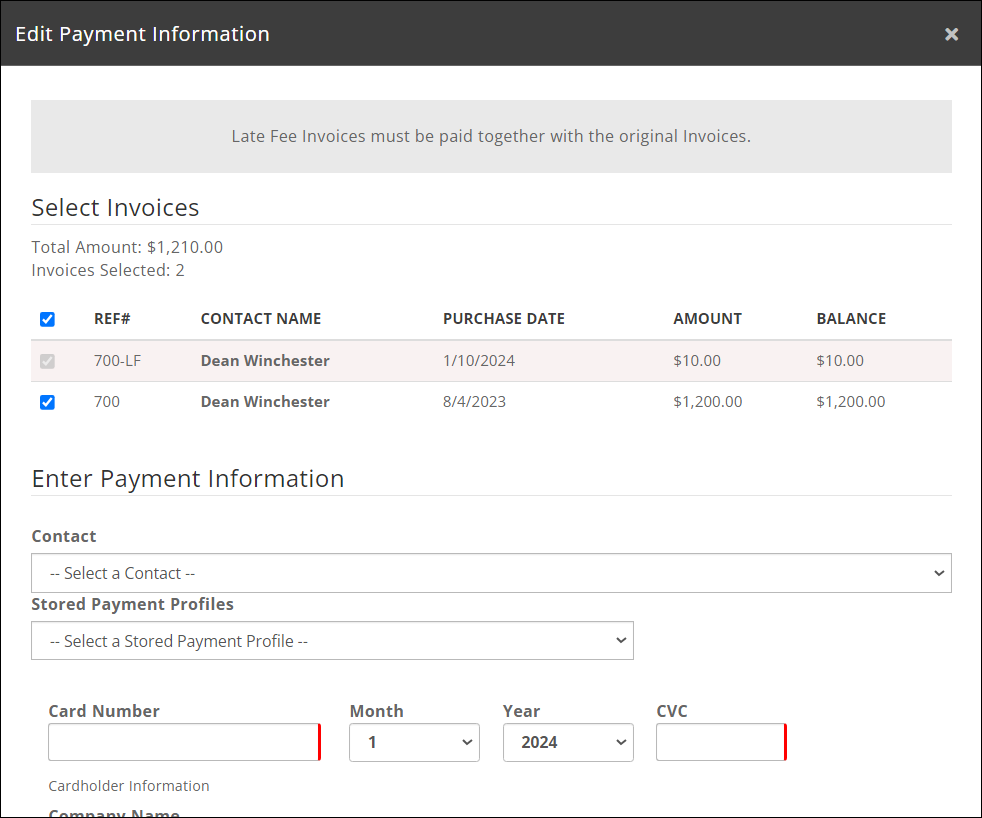The image size is (982, 818).
Task: Click the BALANCE column header
Action: click(x=851, y=319)
